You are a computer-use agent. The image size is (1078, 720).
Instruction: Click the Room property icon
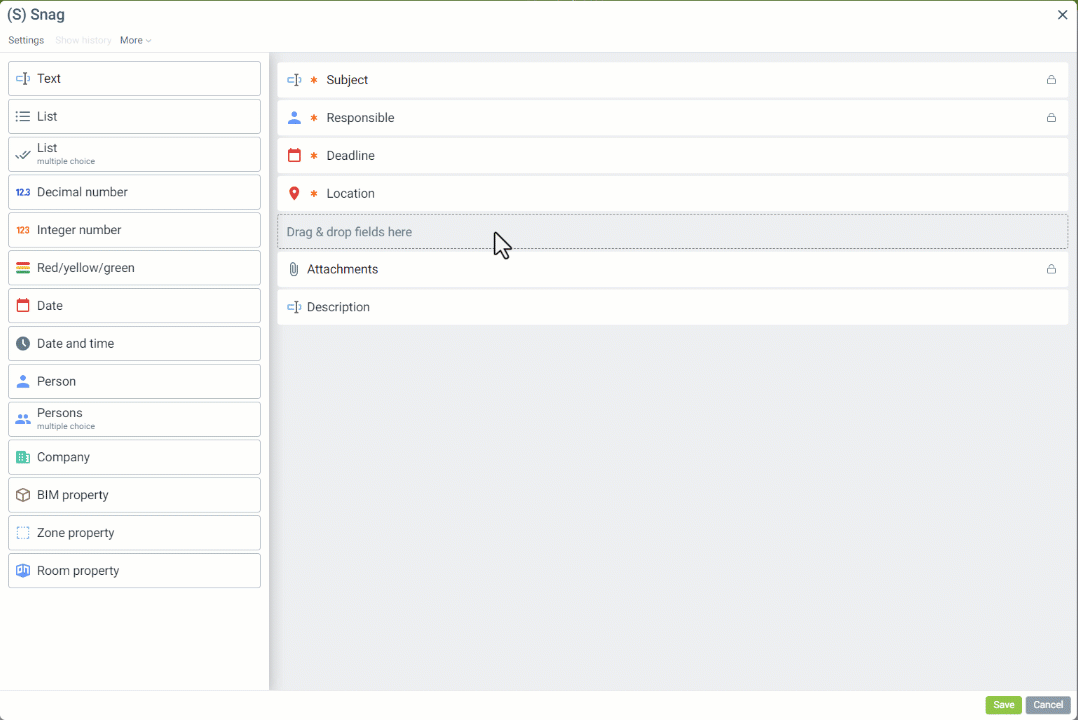click(23, 571)
